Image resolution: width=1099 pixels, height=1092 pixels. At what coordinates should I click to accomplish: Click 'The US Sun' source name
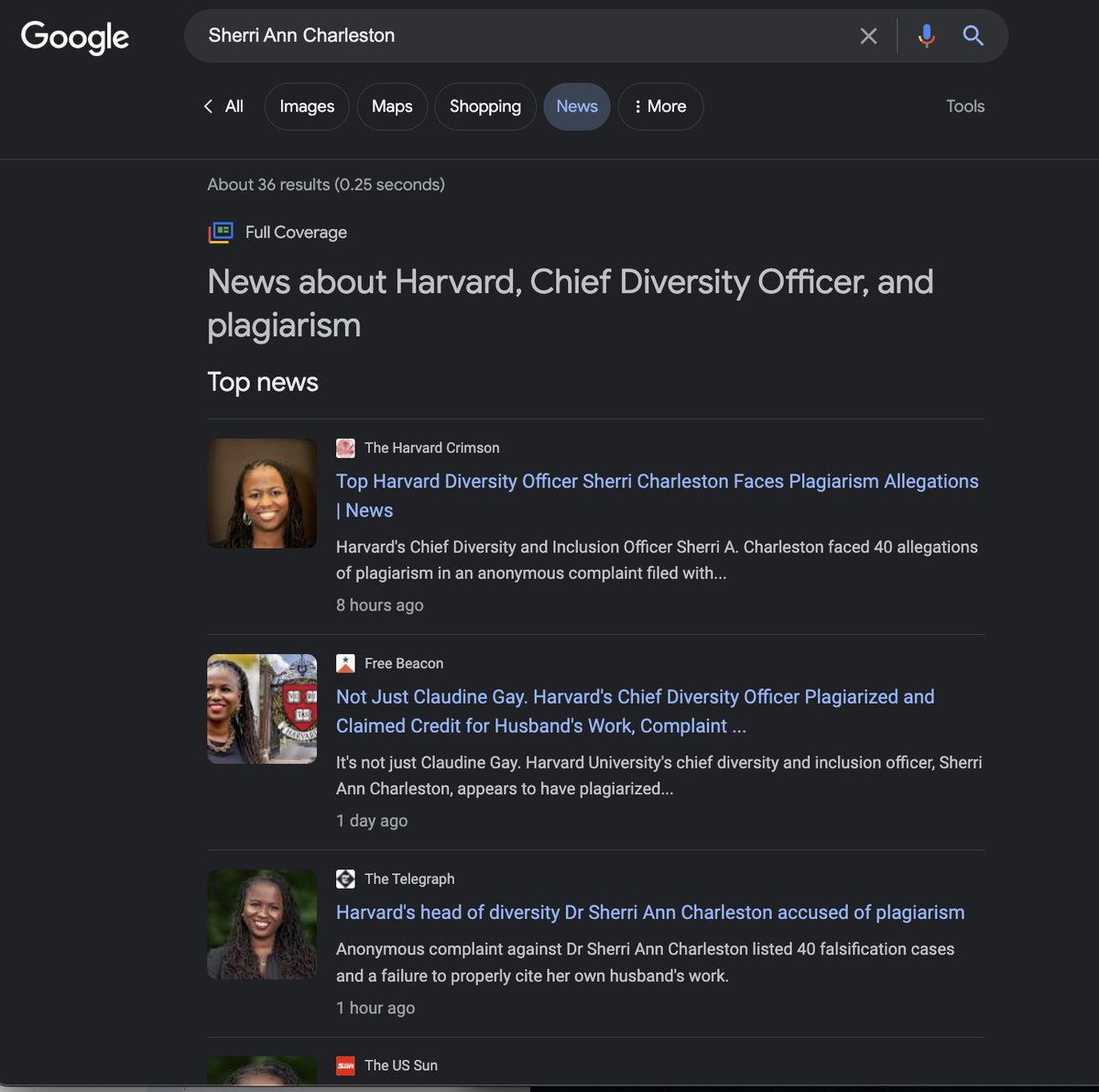(x=401, y=1065)
